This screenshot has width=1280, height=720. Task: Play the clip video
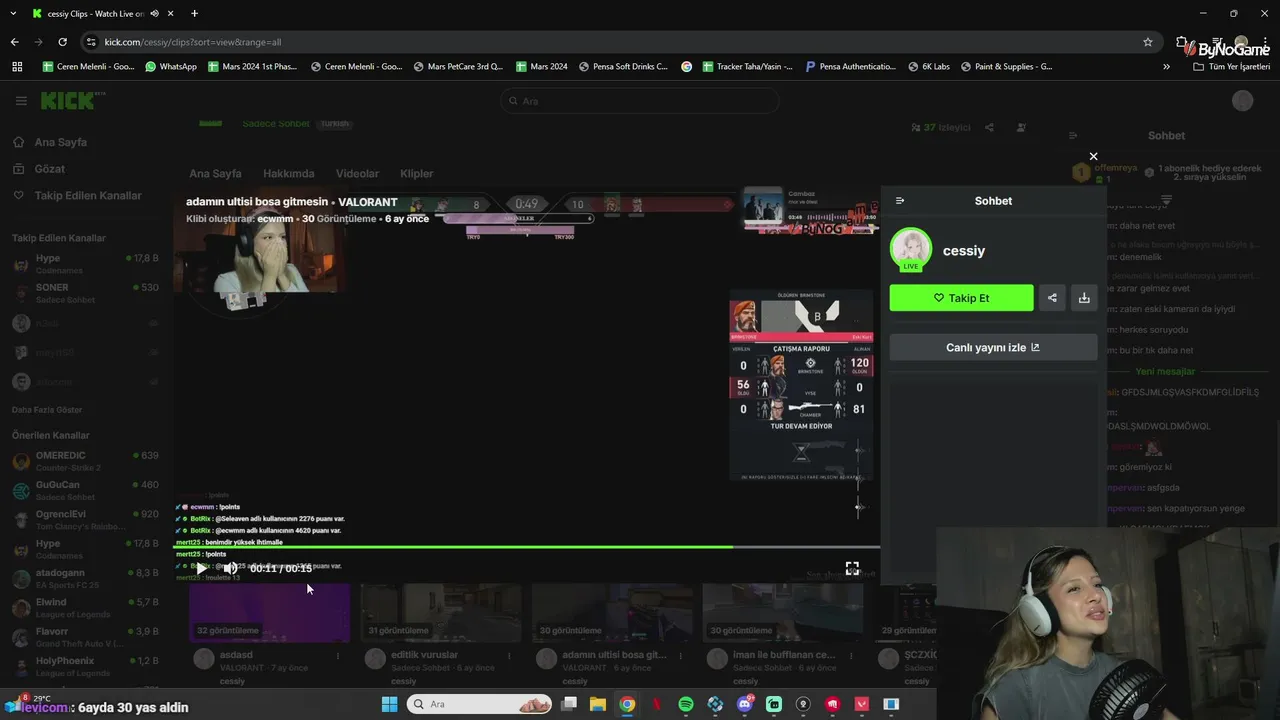pyautogui.click(x=201, y=568)
